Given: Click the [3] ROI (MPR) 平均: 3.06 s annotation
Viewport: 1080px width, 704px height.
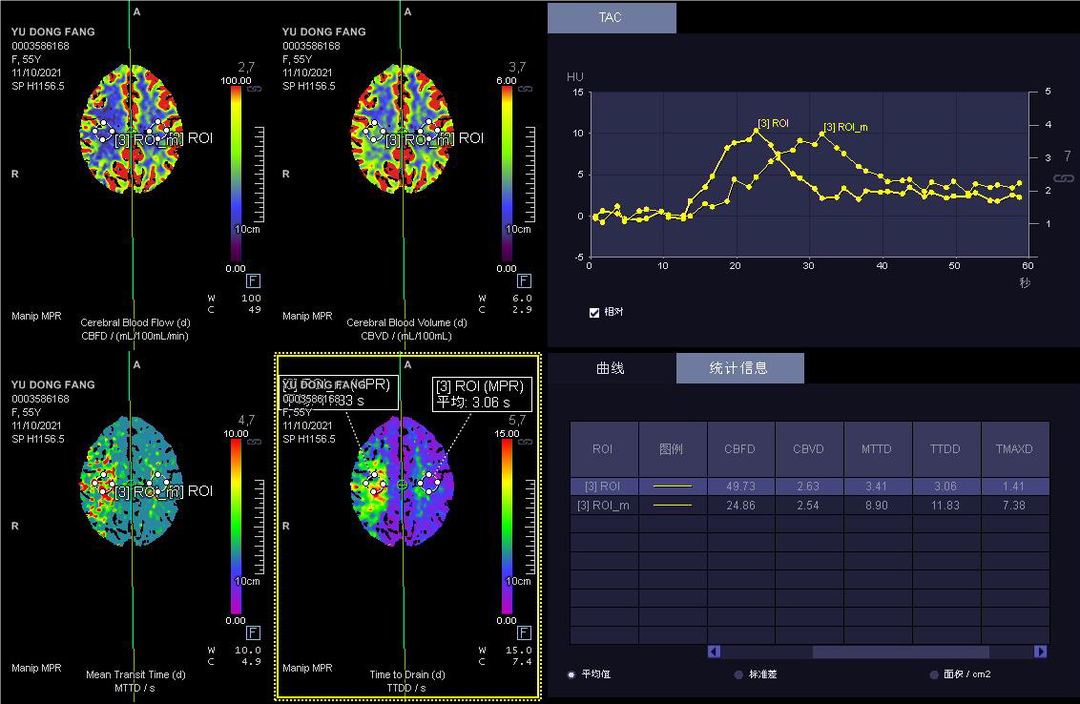Looking at the screenshot, I should tap(482, 394).
